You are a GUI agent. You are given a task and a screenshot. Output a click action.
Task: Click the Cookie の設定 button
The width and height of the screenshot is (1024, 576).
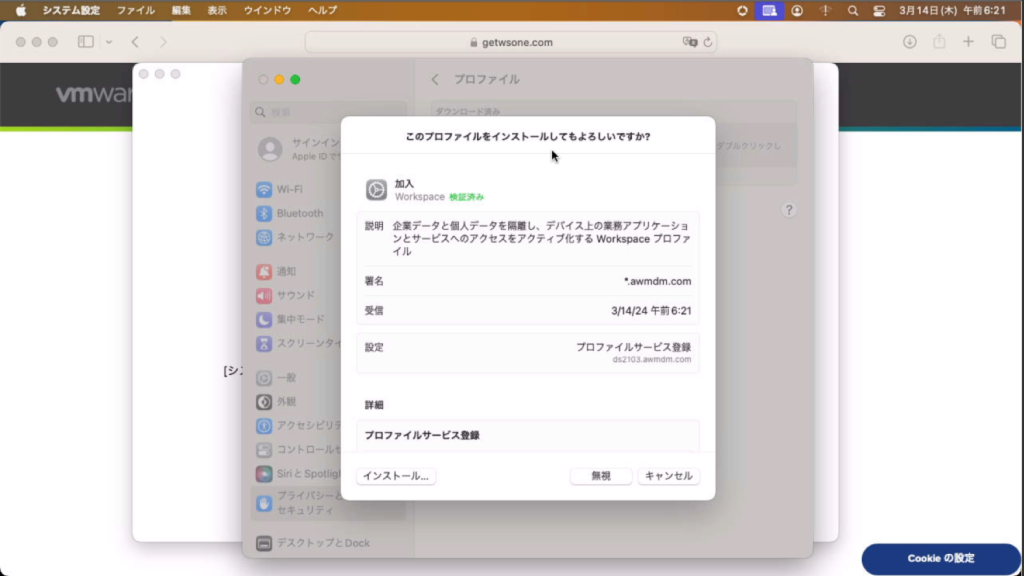click(940, 558)
